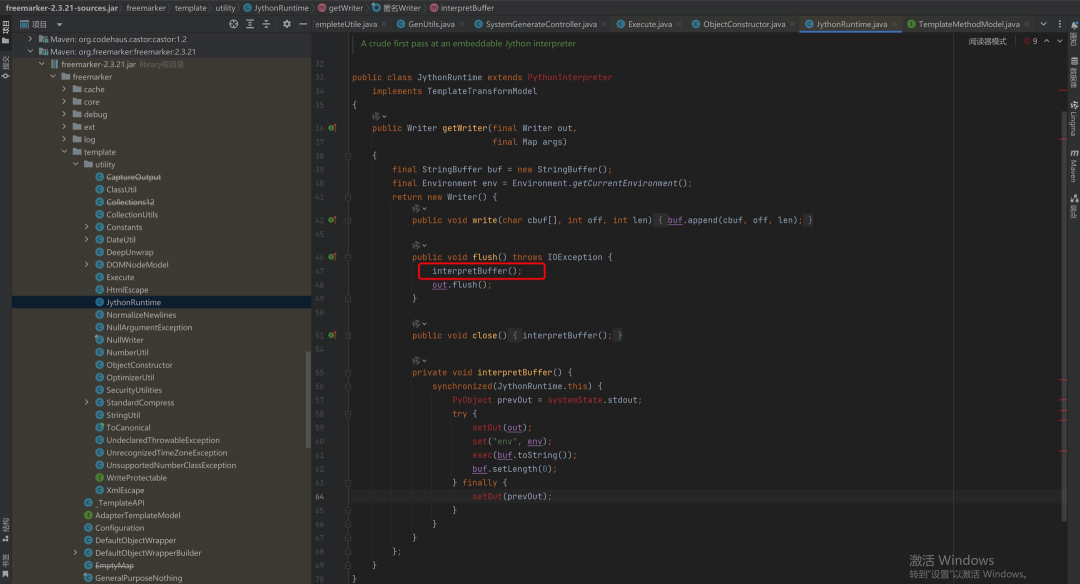Hide the Project tool window
The height and width of the screenshot is (584, 1080).
[302, 24]
